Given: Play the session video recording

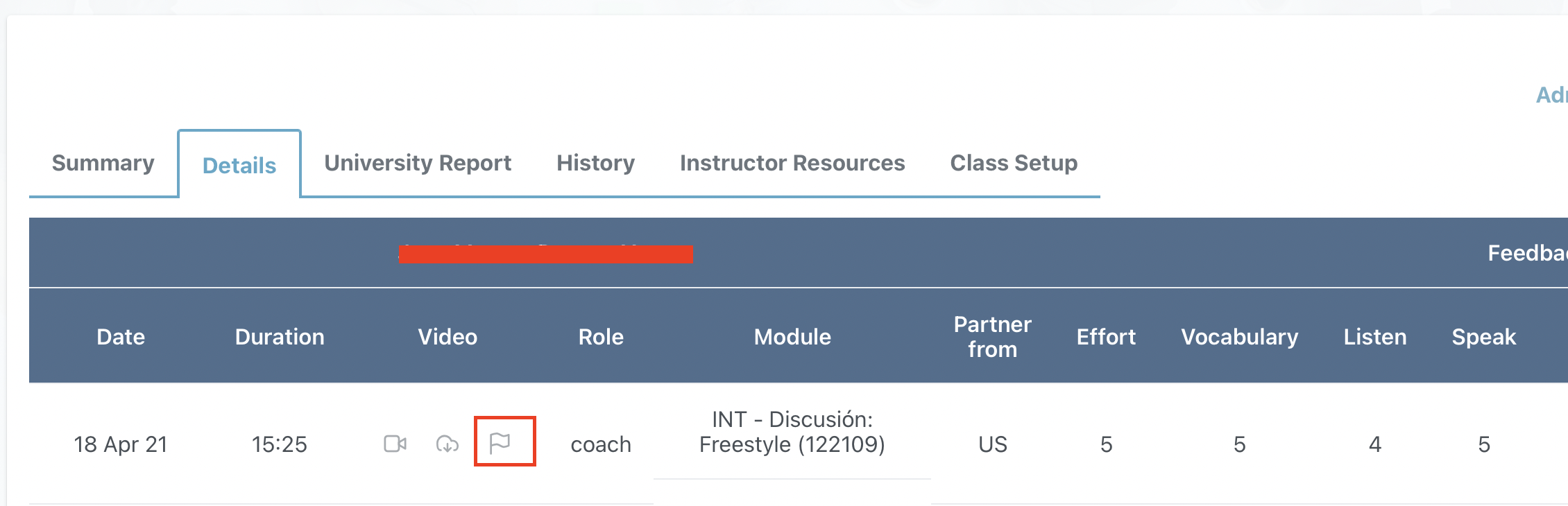Looking at the screenshot, I should tap(395, 444).
